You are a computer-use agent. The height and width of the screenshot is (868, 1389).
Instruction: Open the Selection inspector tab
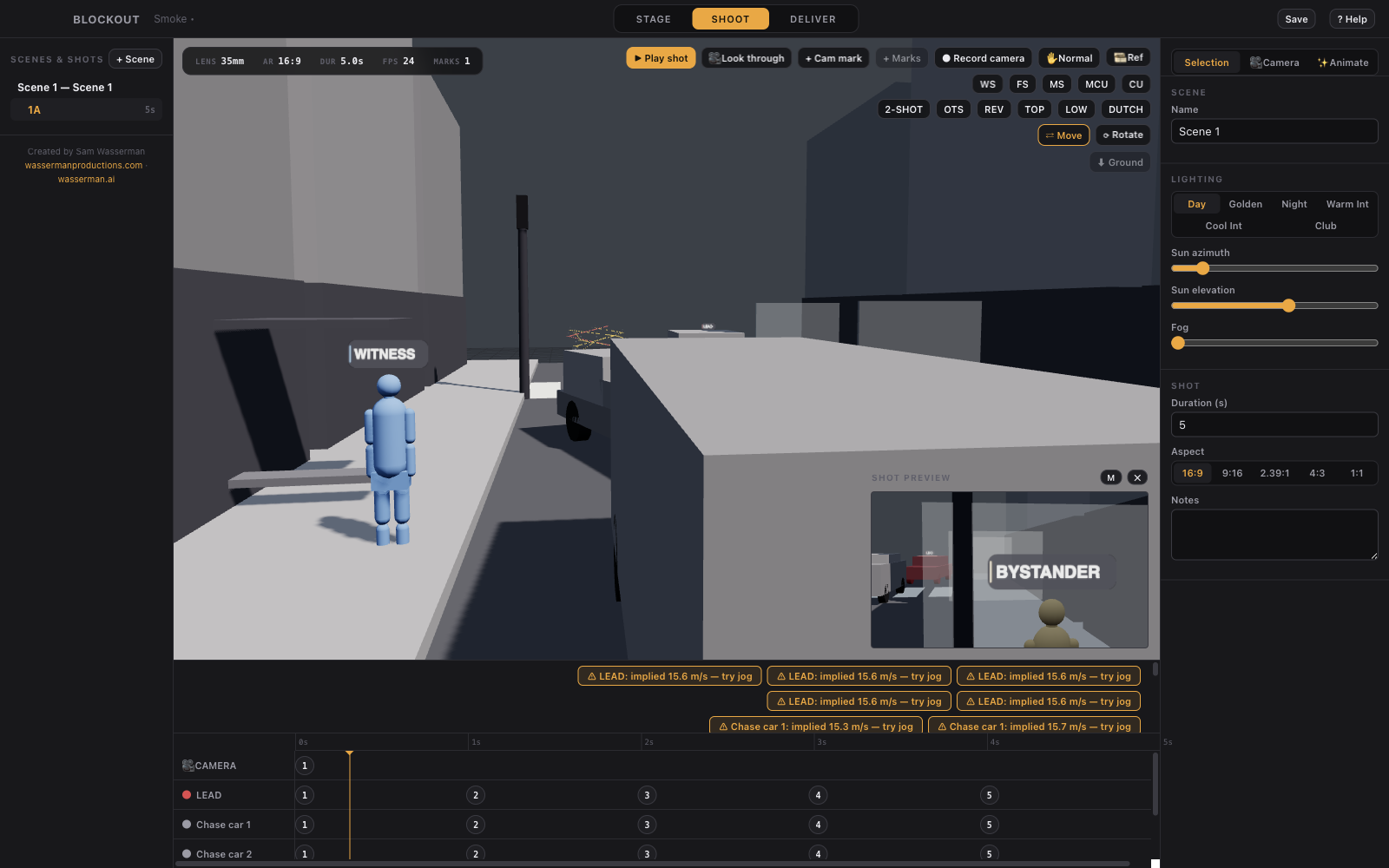1207,62
